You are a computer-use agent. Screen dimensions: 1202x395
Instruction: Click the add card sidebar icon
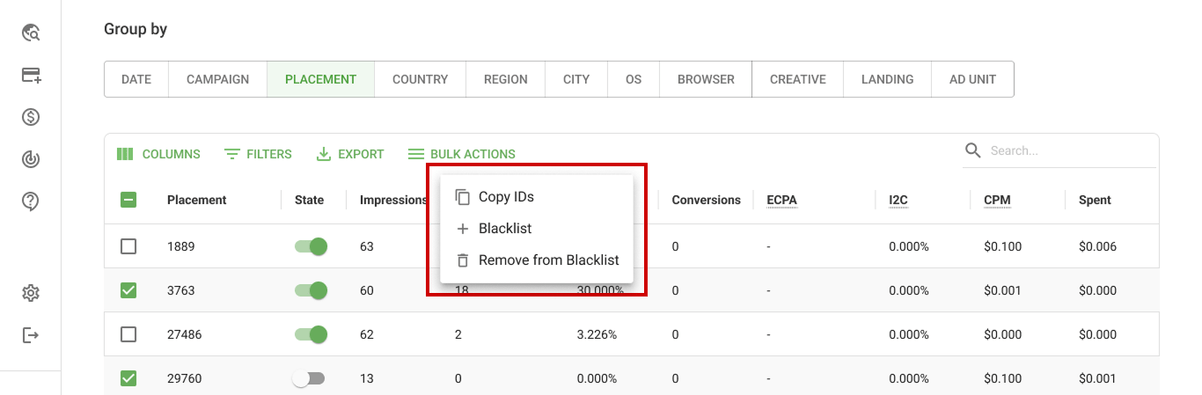[x=31, y=75]
